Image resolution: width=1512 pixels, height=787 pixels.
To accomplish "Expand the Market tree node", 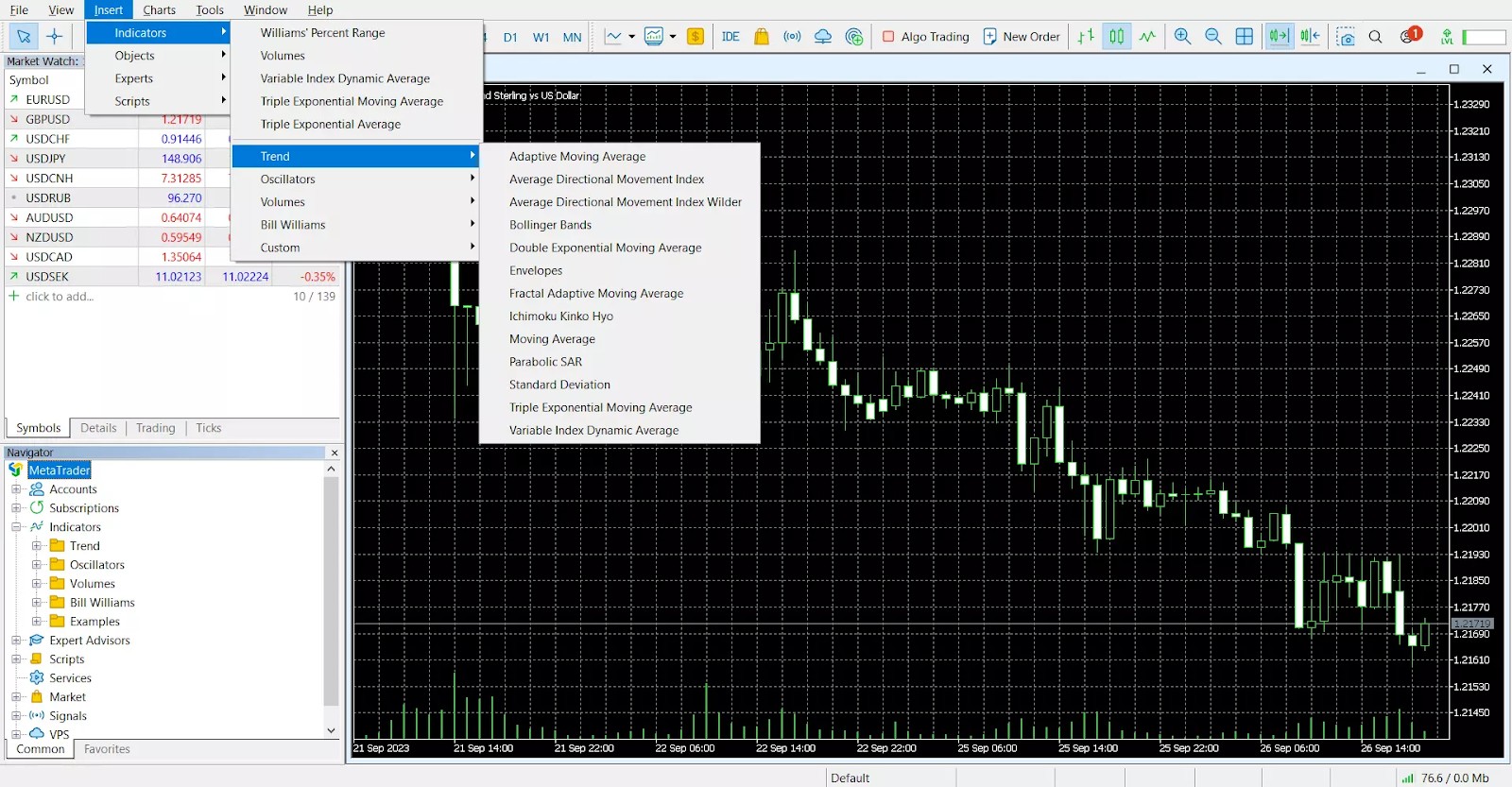I will [x=16, y=697].
